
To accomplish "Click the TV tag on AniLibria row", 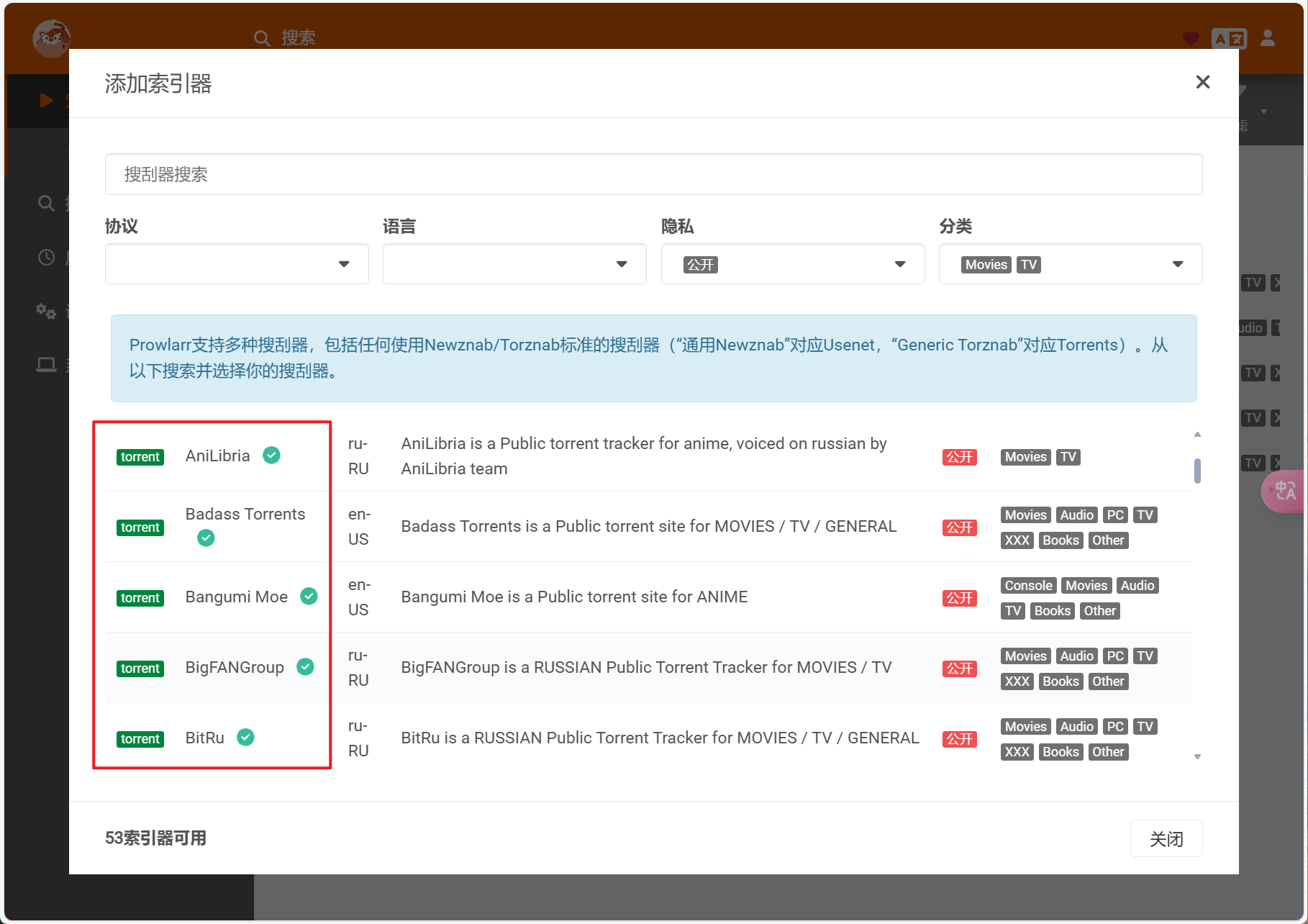I will (1068, 457).
